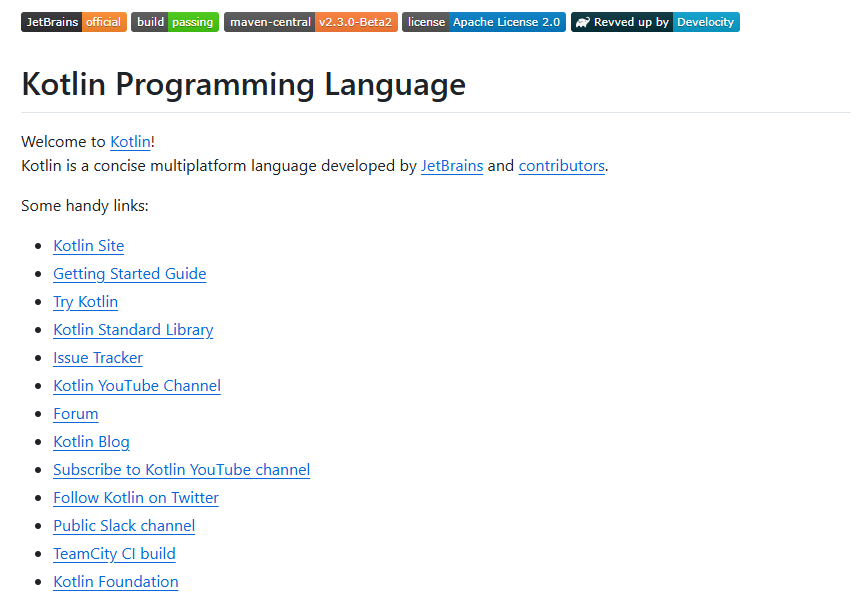Click the Kotlin Programming Language heading
Image resolution: width=865 pixels, height=610 pixels.
point(243,85)
